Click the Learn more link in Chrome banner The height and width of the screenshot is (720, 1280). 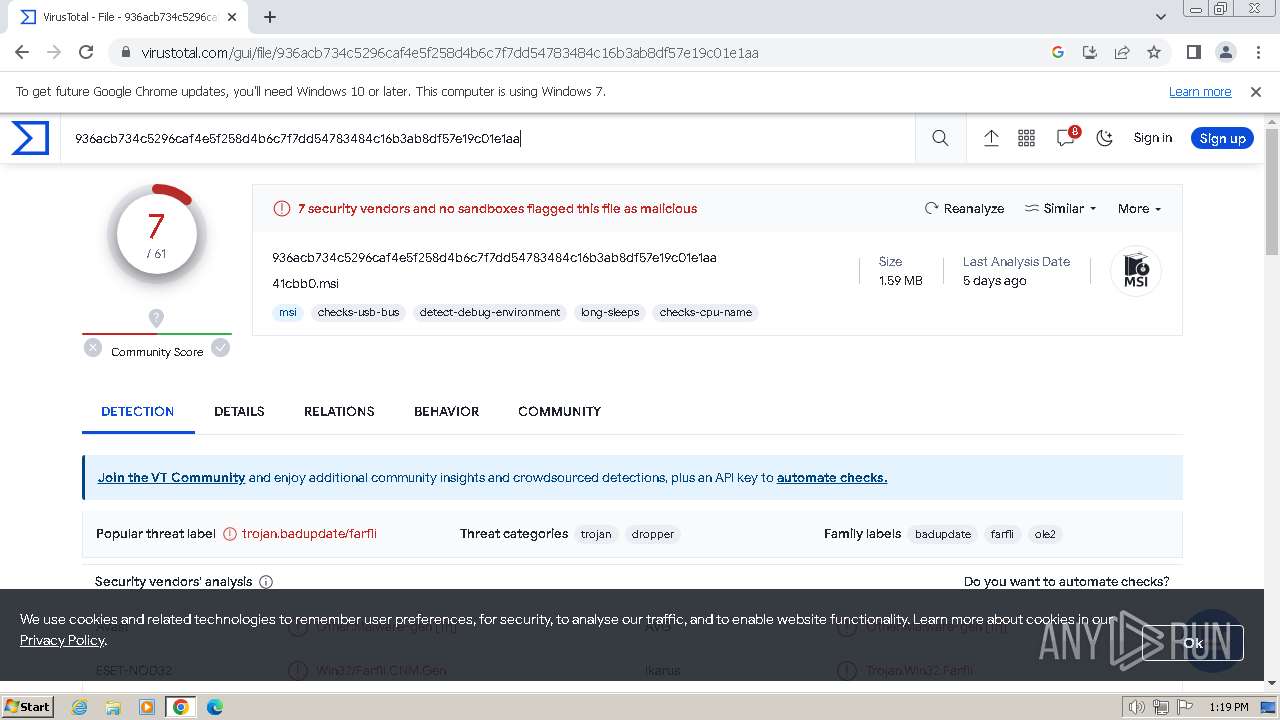(x=1200, y=91)
